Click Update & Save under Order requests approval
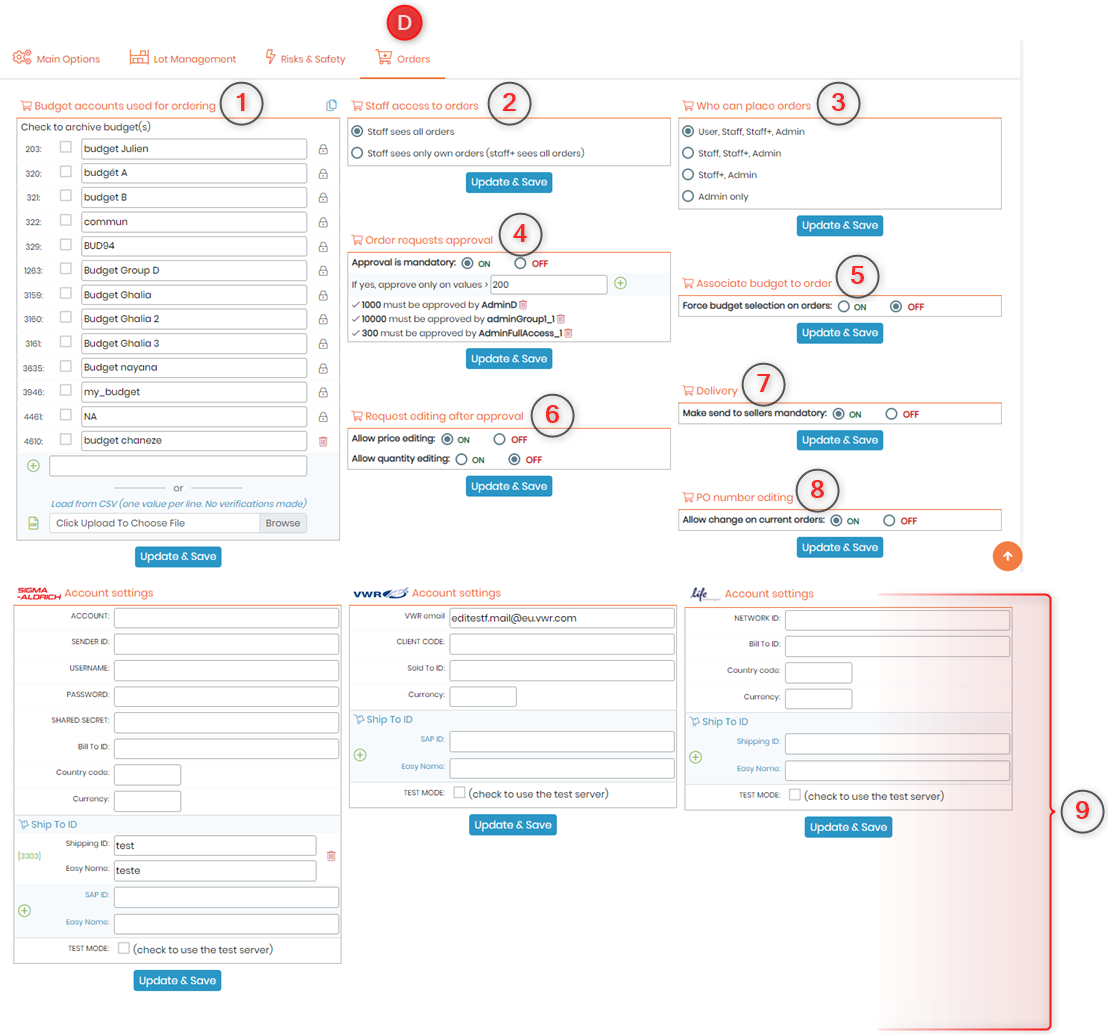This screenshot has width=1108, height=1034. coord(509,358)
